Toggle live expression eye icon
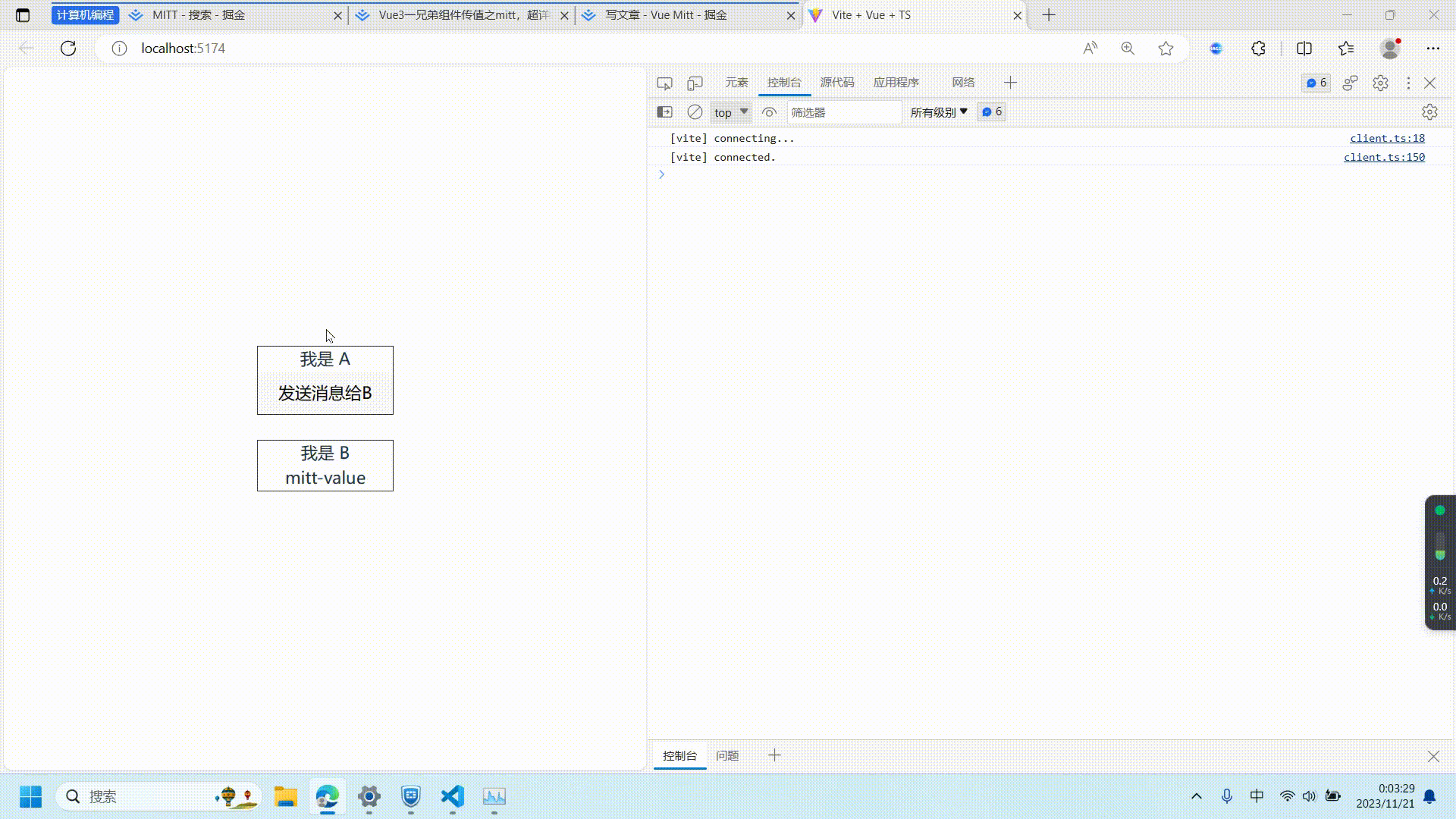Screen dimensions: 1456x819 [769, 112]
